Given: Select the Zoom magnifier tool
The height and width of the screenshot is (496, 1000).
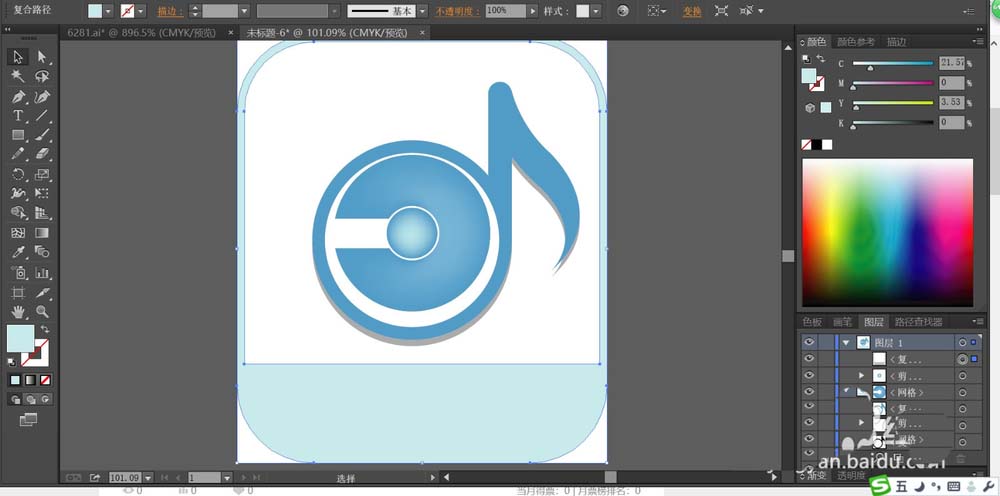Looking at the screenshot, I should [x=42, y=312].
